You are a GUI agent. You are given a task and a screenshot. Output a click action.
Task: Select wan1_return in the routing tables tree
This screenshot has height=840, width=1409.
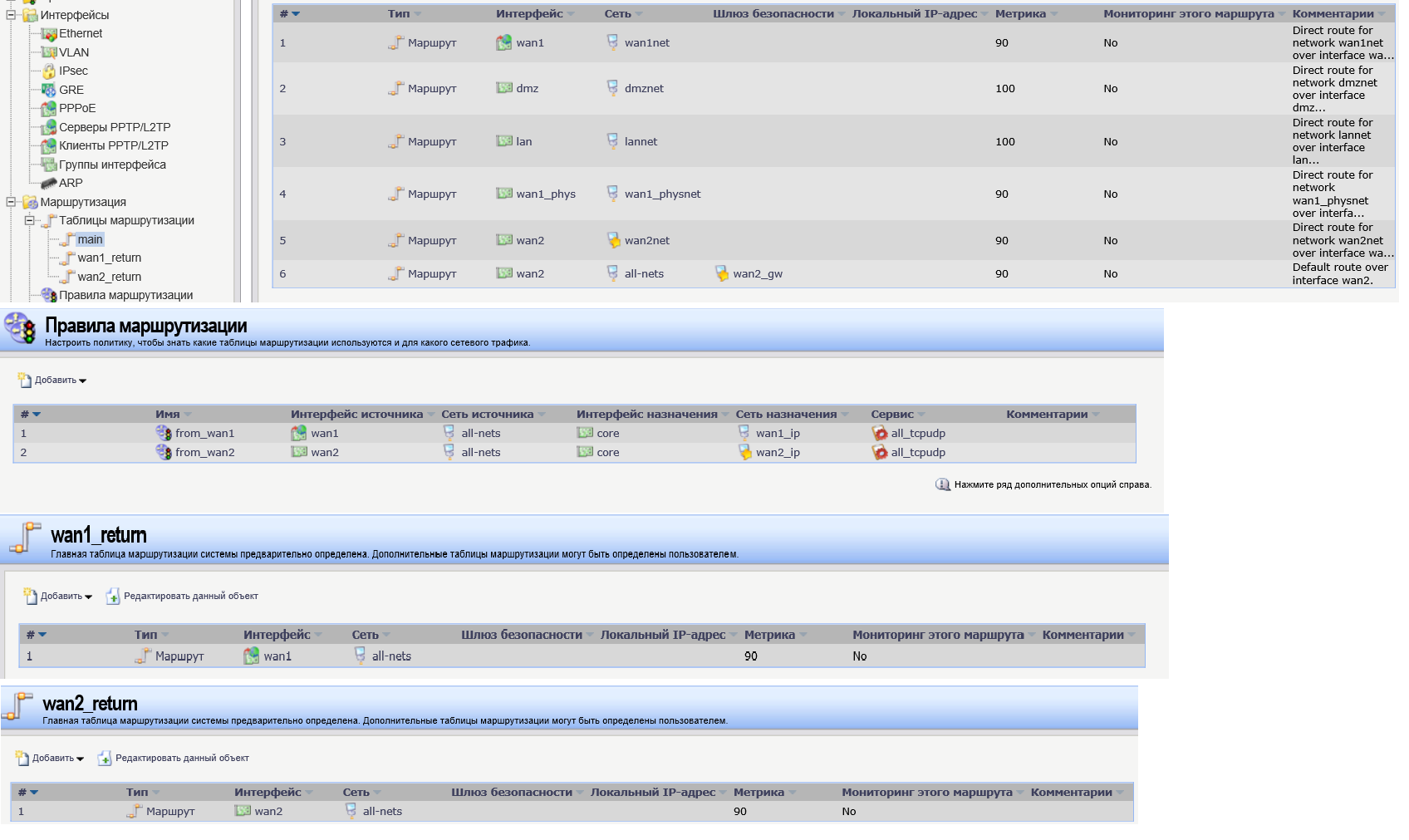[110, 258]
